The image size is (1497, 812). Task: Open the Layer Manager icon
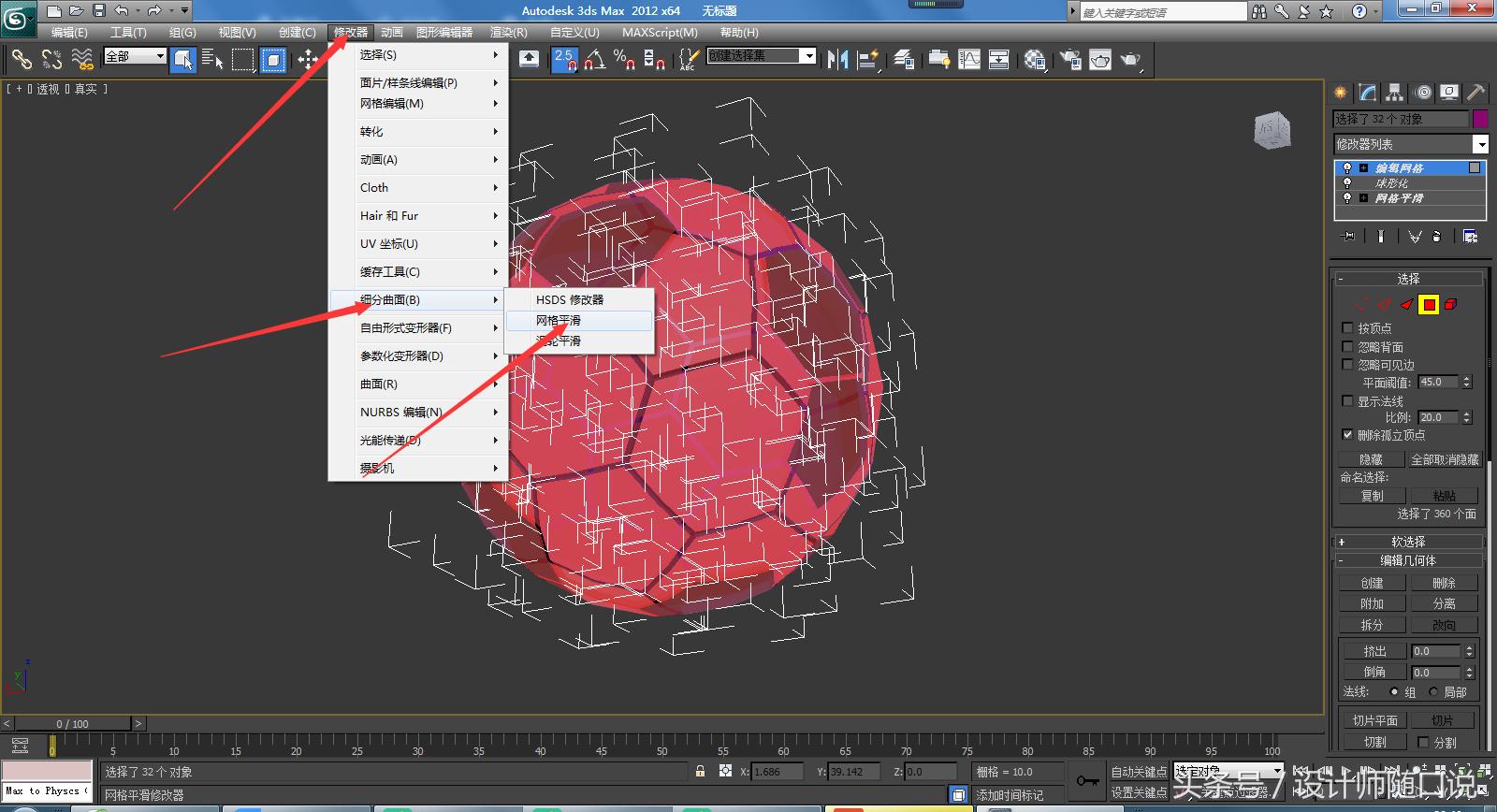click(x=904, y=60)
